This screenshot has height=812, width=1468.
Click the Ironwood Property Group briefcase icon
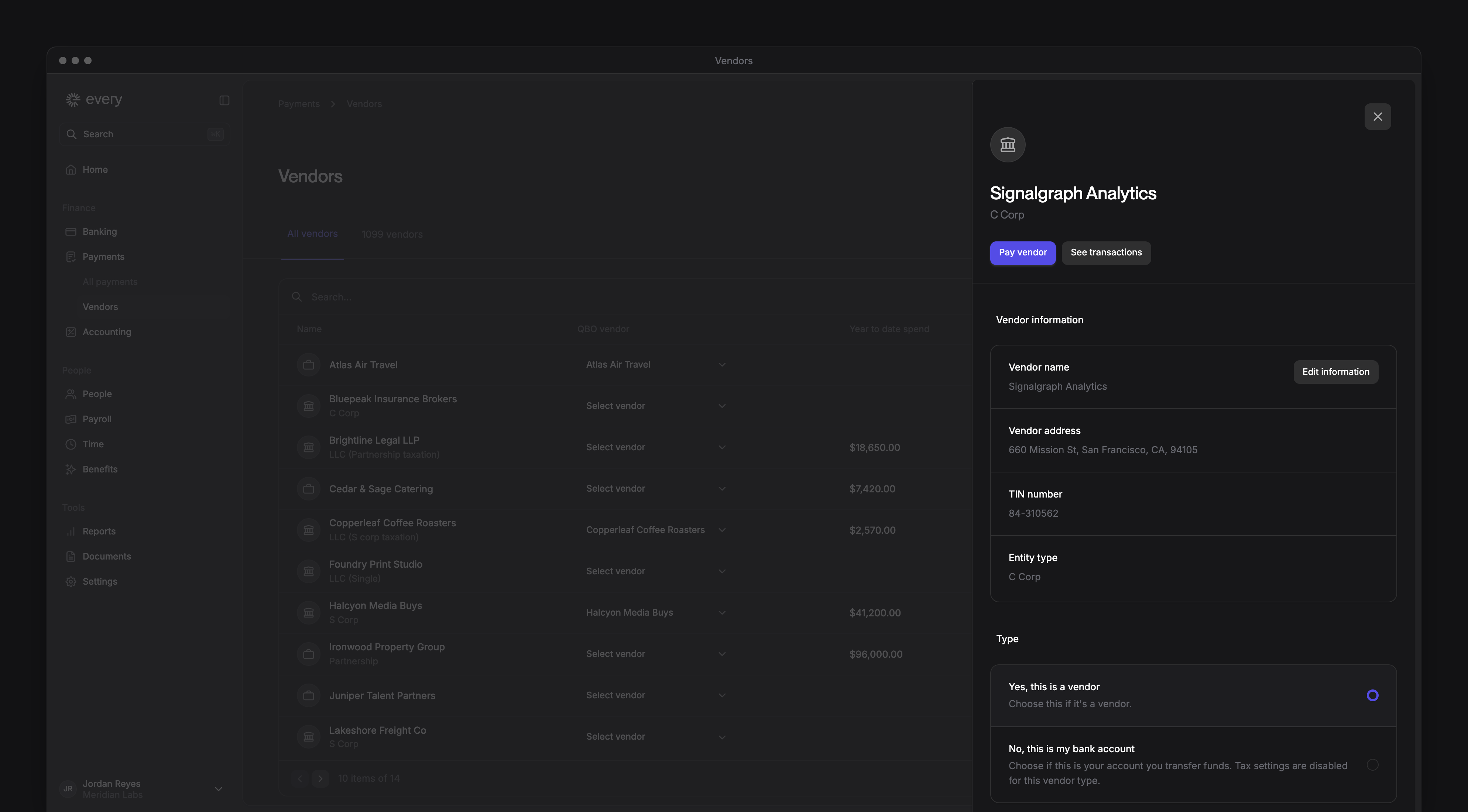[308, 654]
